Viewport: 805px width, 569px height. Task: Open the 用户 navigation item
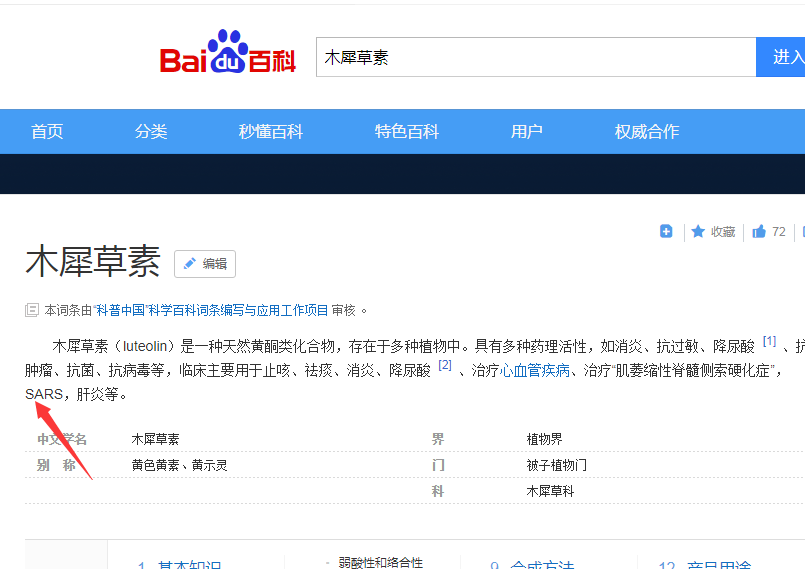tap(526, 131)
